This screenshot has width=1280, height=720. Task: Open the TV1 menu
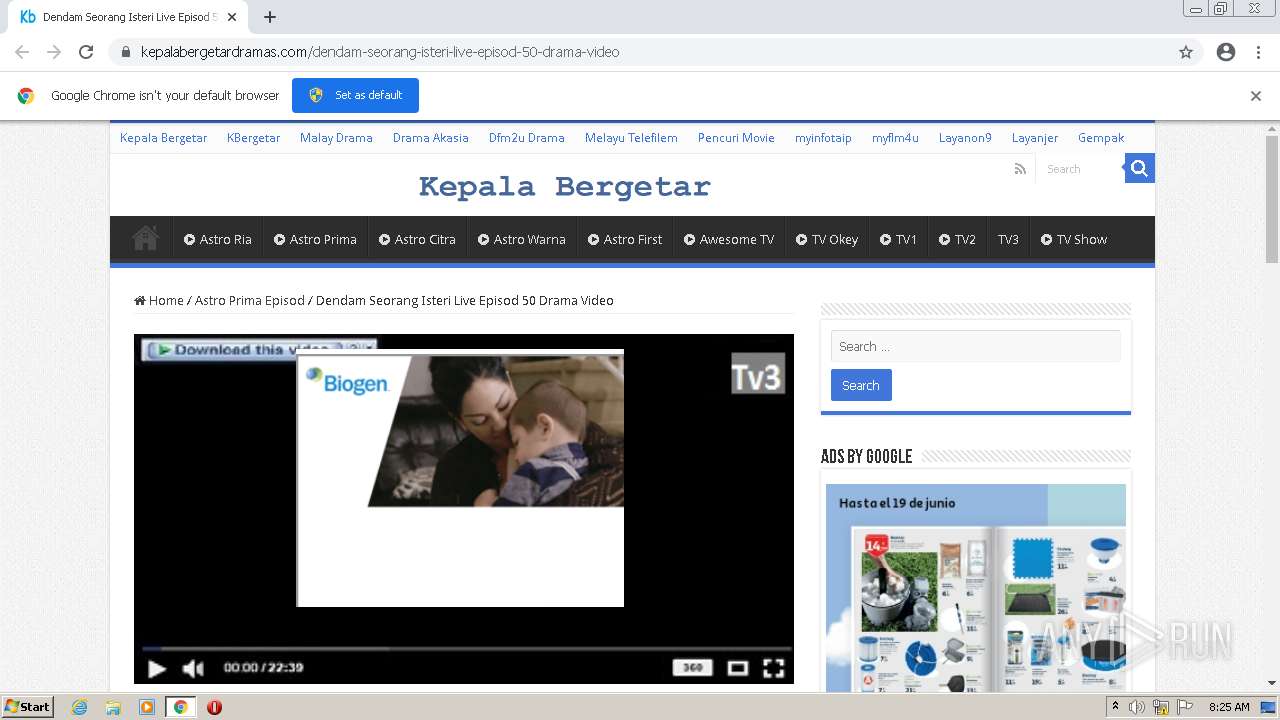coord(898,239)
